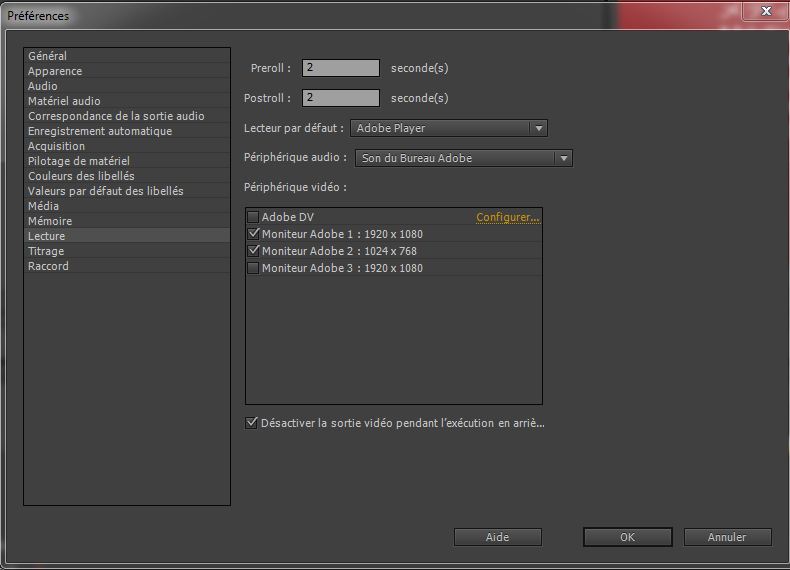This screenshot has width=790, height=570.
Task: Confirm with the OK button
Action: point(627,537)
